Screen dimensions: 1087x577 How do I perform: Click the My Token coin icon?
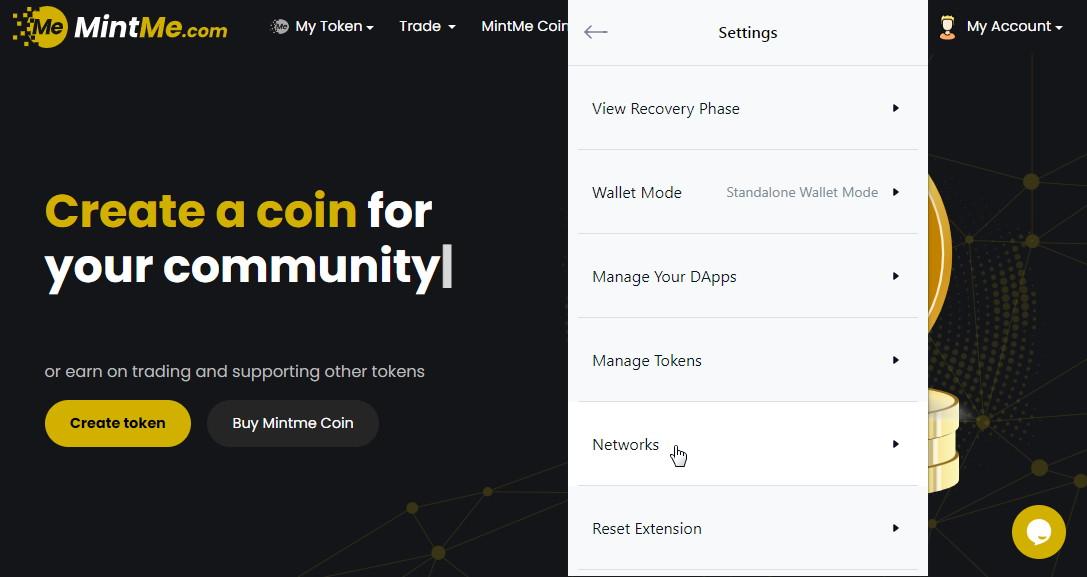[x=280, y=27]
